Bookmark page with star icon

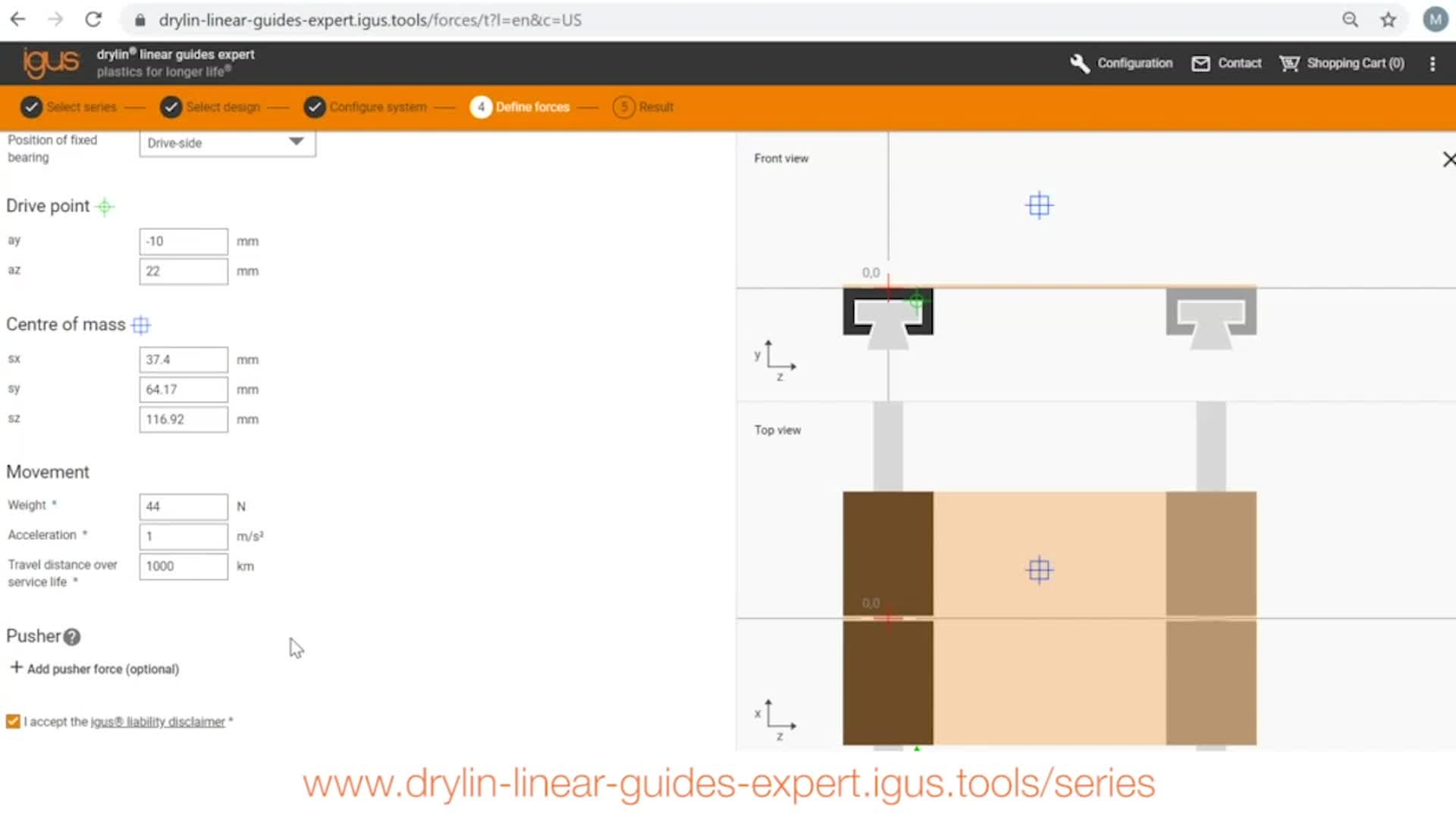pyautogui.click(x=1388, y=20)
